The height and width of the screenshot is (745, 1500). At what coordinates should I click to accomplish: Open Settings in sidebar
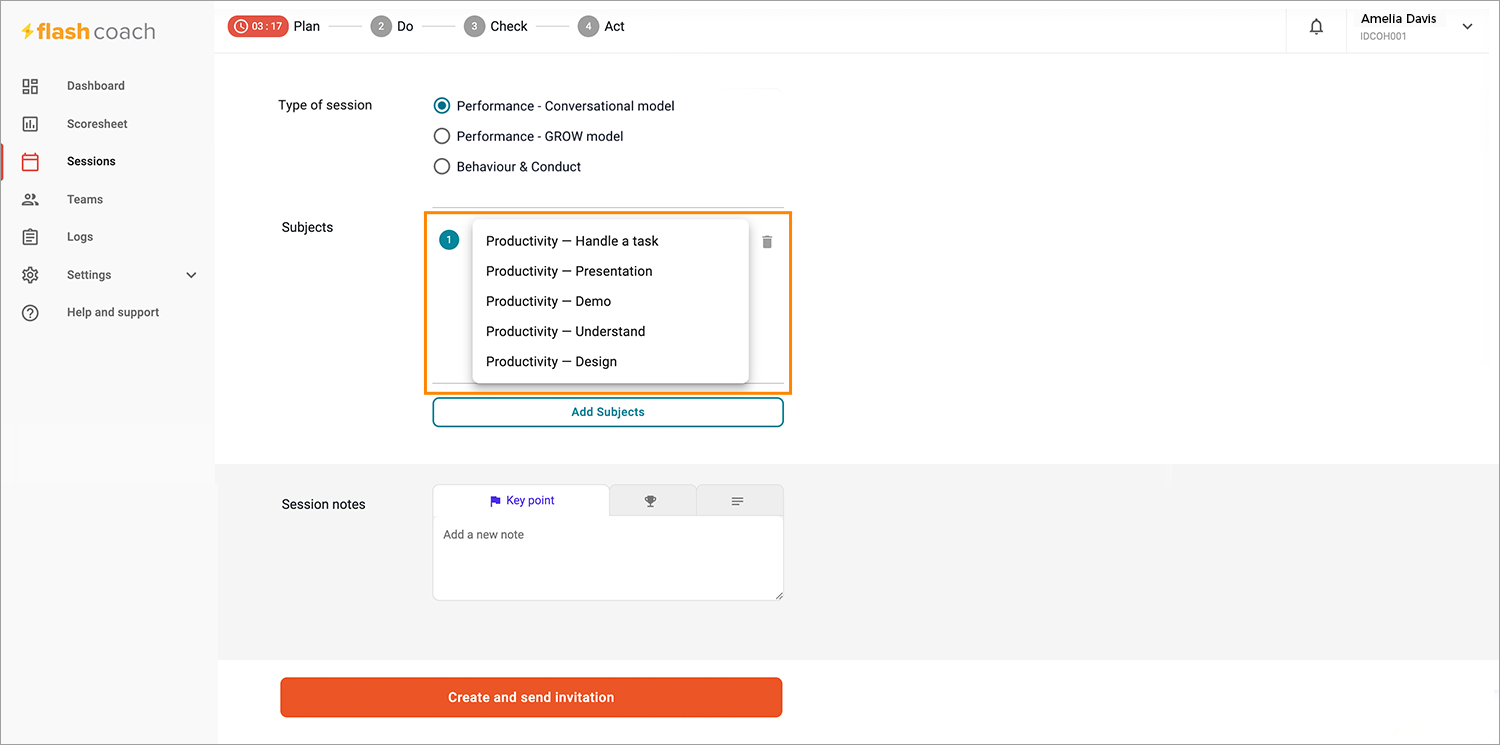click(x=89, y=275)
